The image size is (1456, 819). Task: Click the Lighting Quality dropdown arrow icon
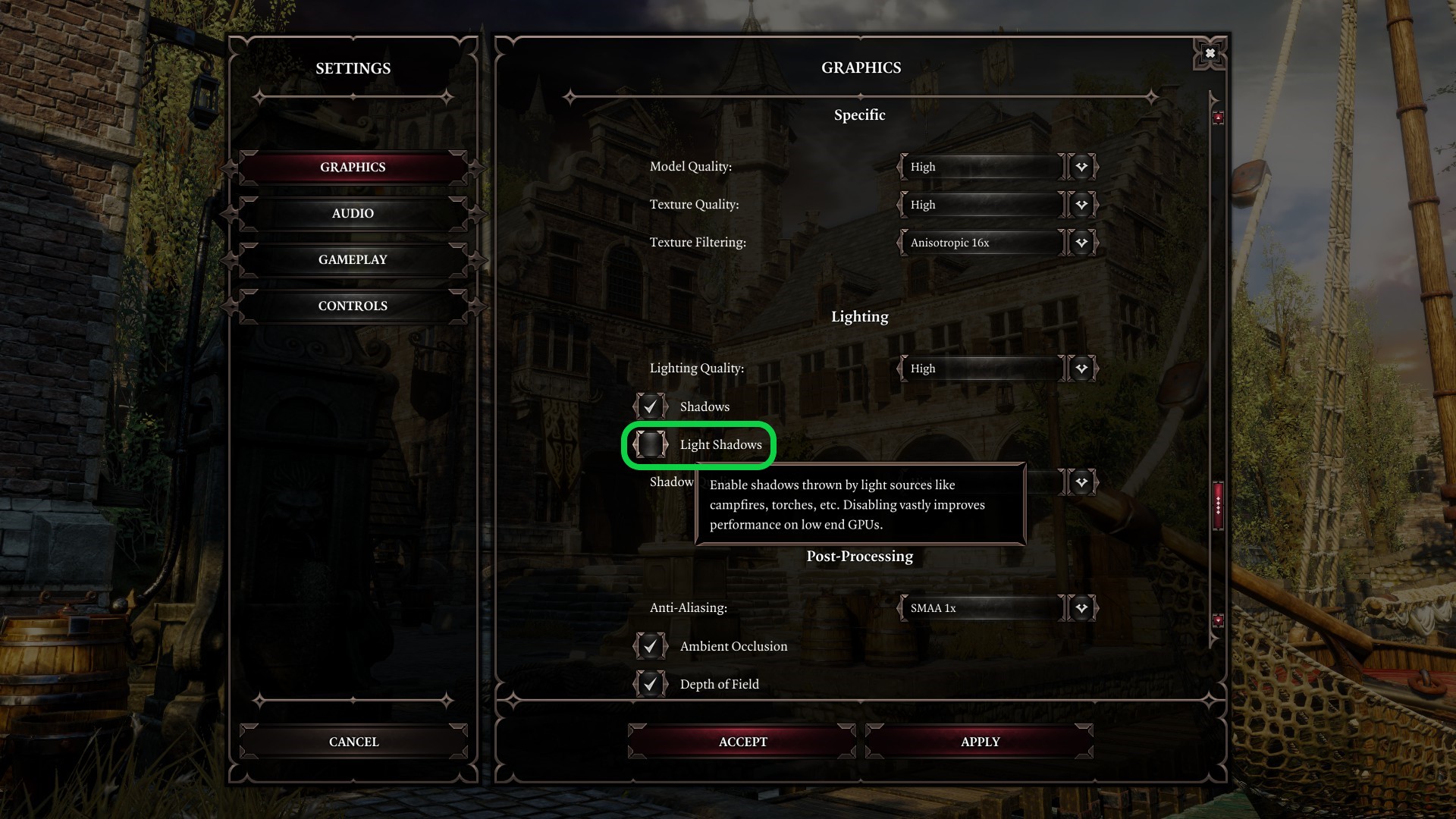(x=1081, y=369)
